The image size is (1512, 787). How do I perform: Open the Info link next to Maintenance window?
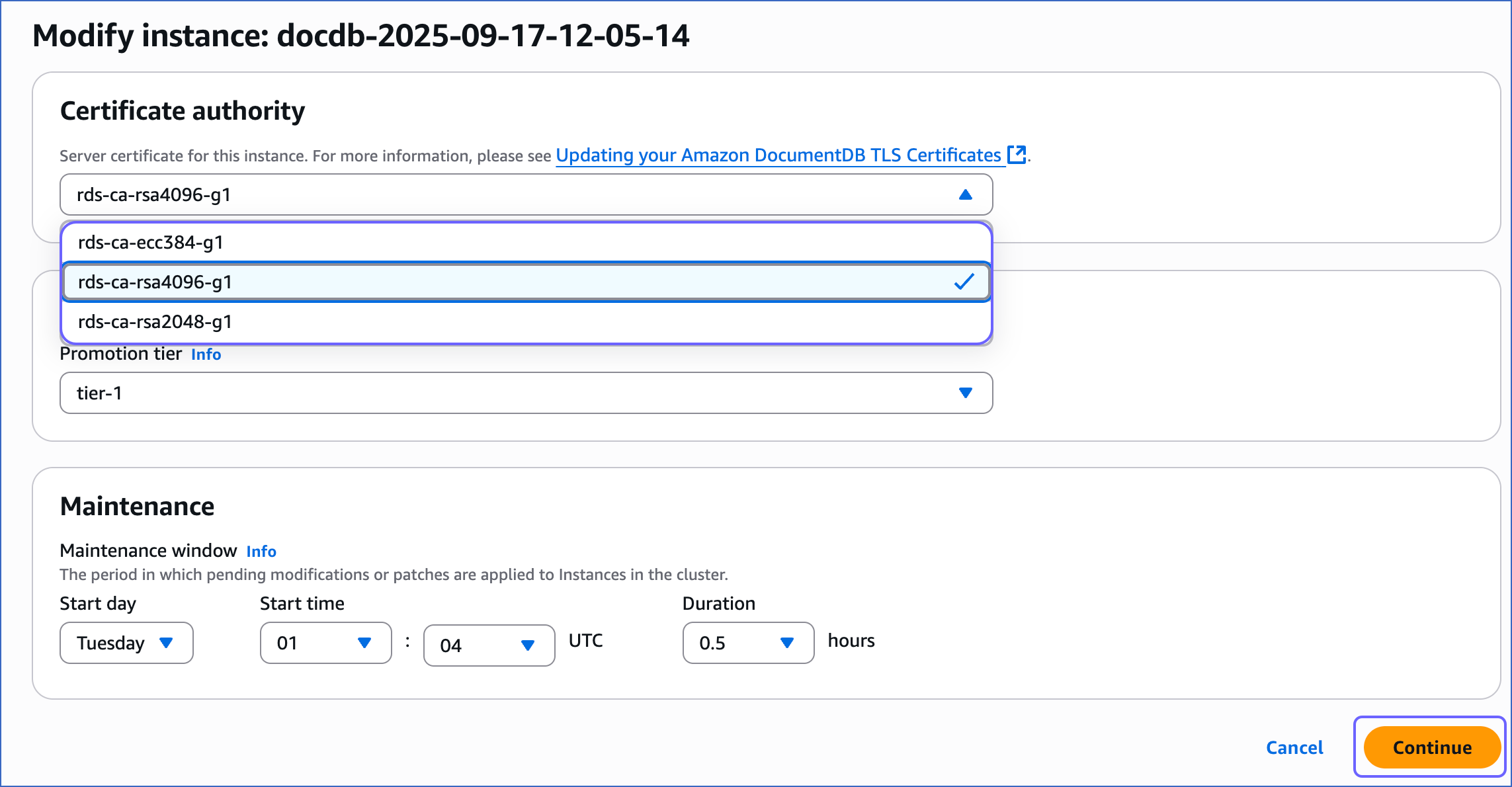[261, 552]
